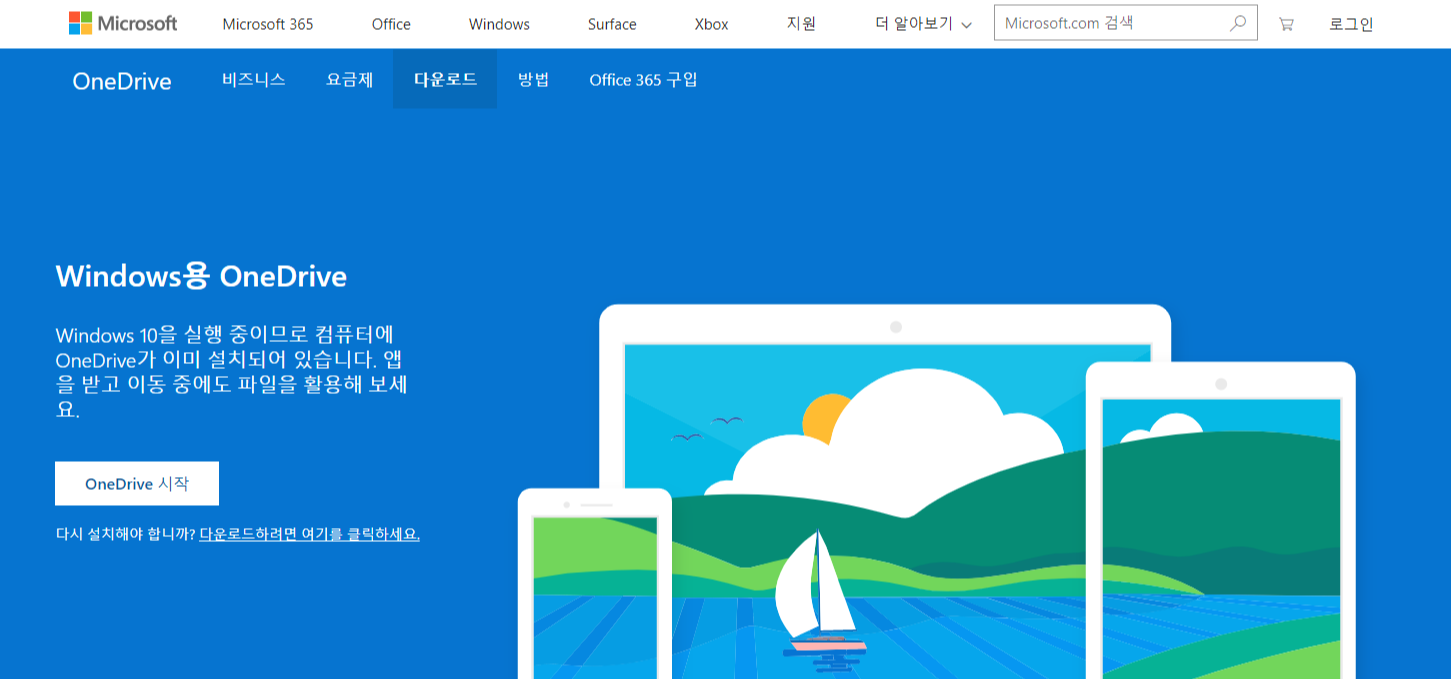Click the search magnifier icon
This screenshot has width=1451, height=679.
click(1238, 23)
